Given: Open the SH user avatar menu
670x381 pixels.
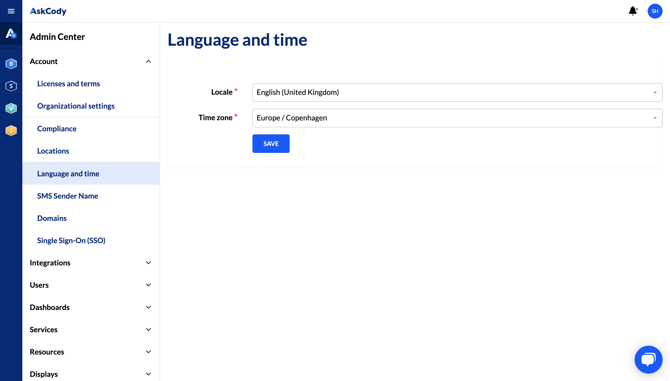Looking at the screenshot, I should click(655, 11).
